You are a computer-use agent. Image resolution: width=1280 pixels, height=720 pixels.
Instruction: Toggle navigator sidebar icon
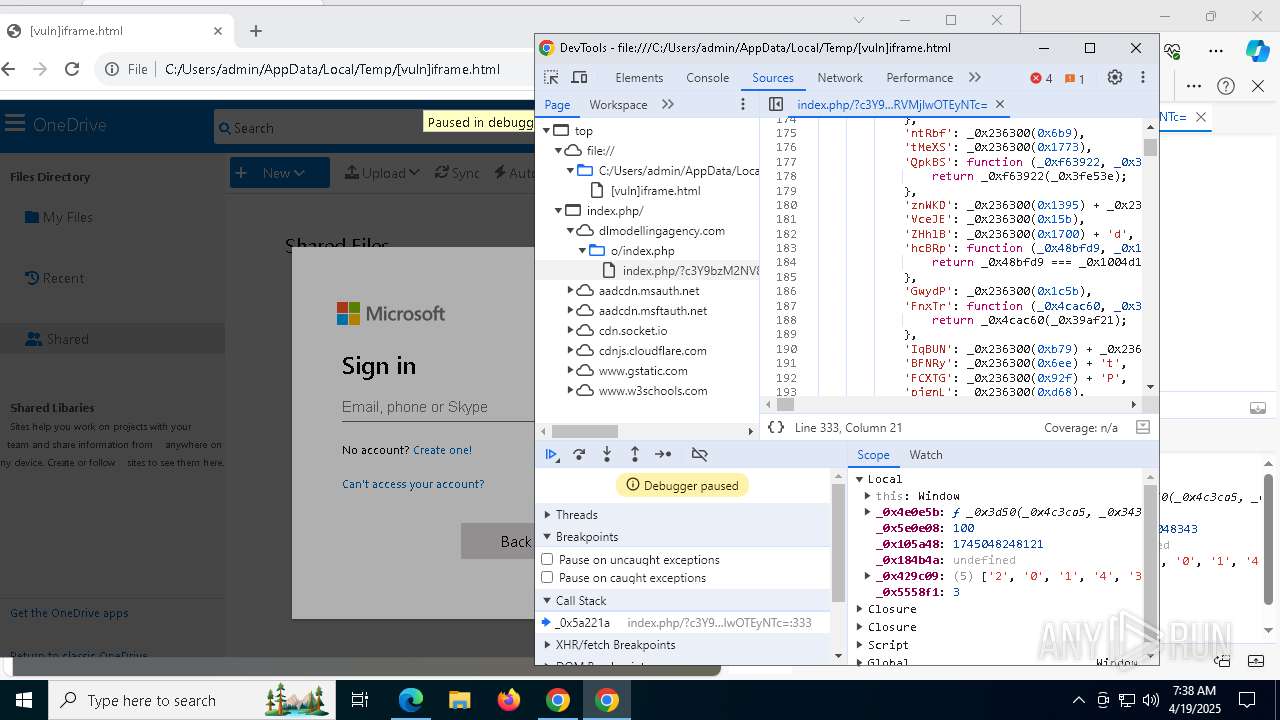[x=775, y=104]
